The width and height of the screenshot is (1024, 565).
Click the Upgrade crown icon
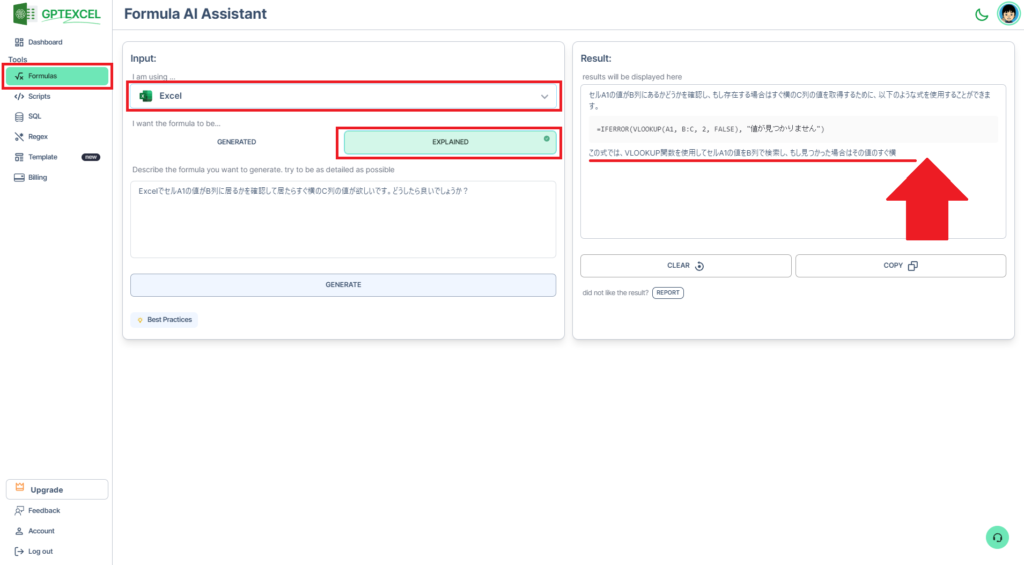[x=20, y=487]
